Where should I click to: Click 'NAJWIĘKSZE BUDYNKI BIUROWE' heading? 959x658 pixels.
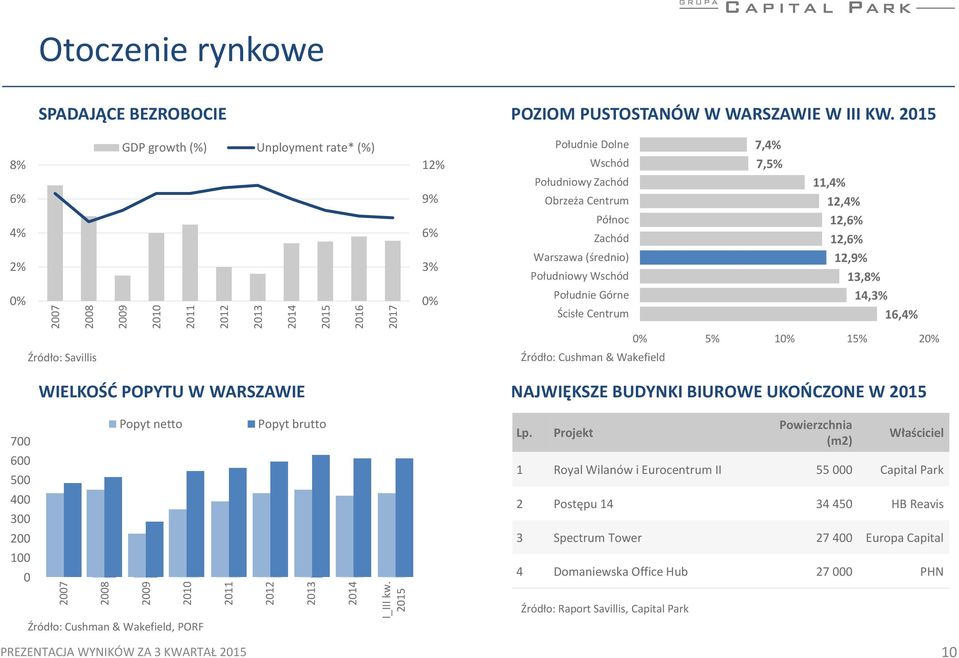point(719,391)
